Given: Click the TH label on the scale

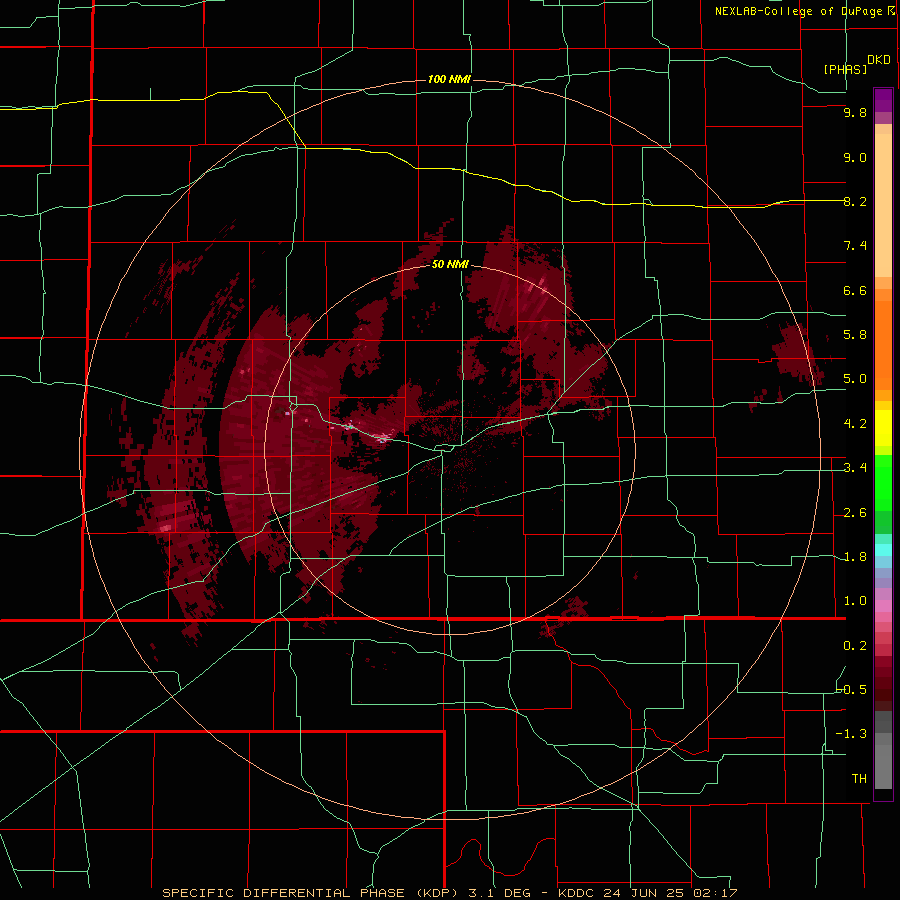Looking at the screenshot, I should 859,779.
